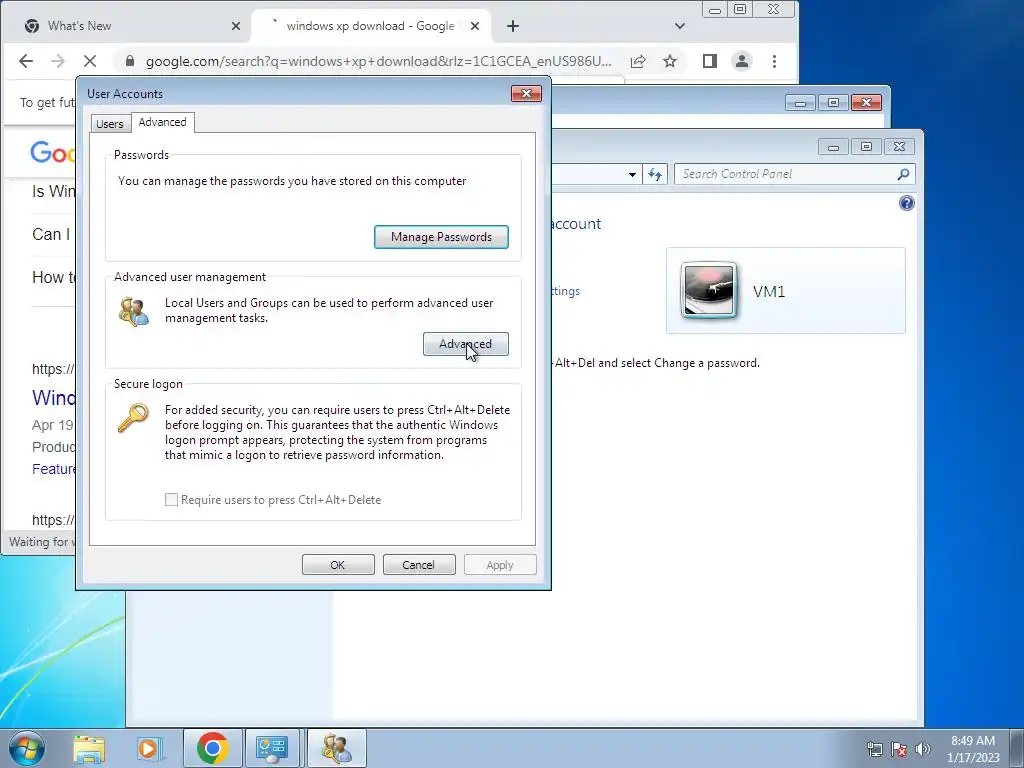Open a new Chrome tab
The height and width of the screenshot is (768, 1024).
click(513, 26)
